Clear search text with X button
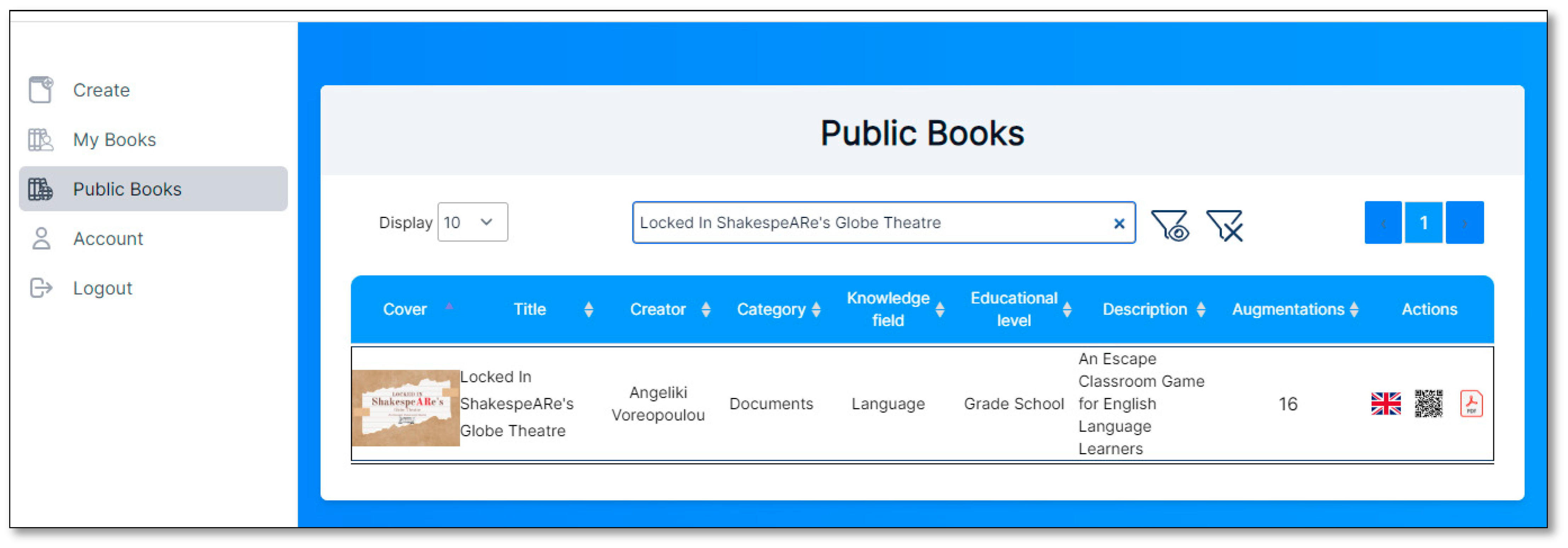 point(1119,223)
